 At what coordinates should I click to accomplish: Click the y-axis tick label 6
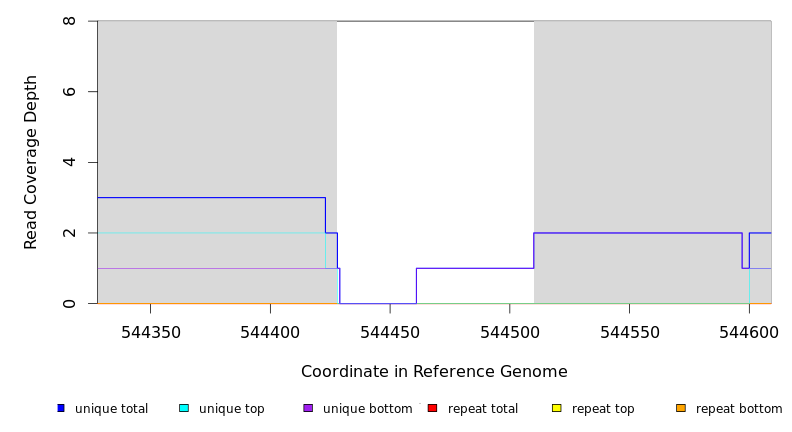(x=69, y=92)
